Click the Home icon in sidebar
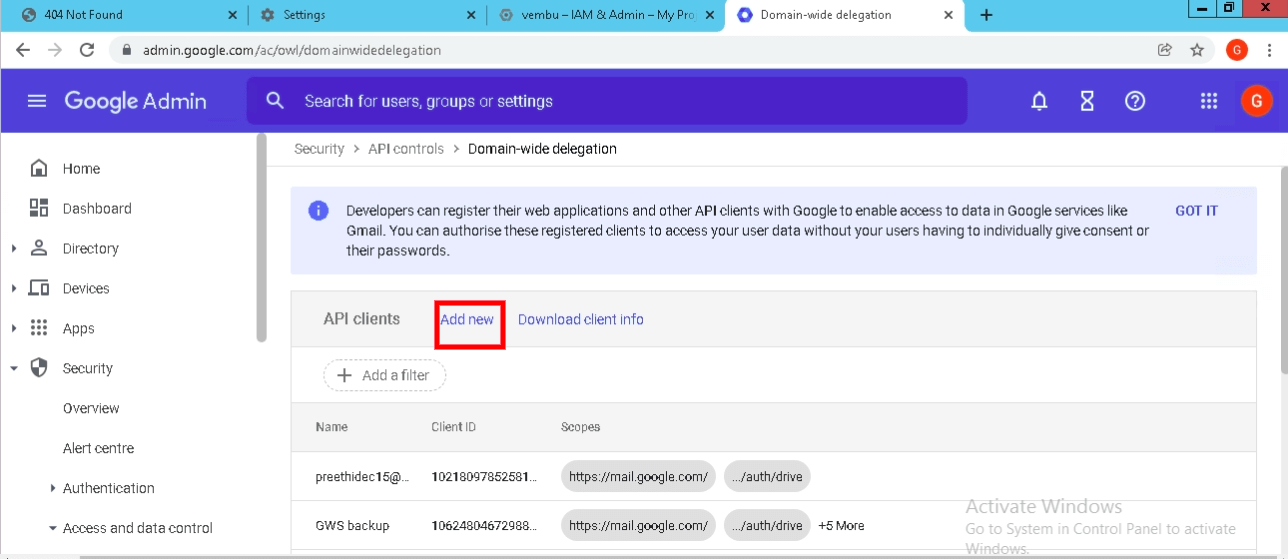1288x559 pixels. pyautogui.click(x=39, y=168)
